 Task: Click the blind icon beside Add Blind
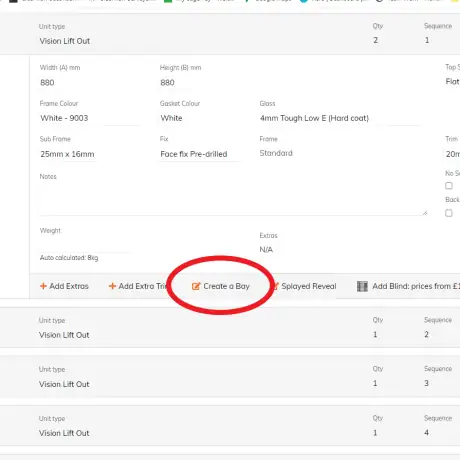(362, 286)
